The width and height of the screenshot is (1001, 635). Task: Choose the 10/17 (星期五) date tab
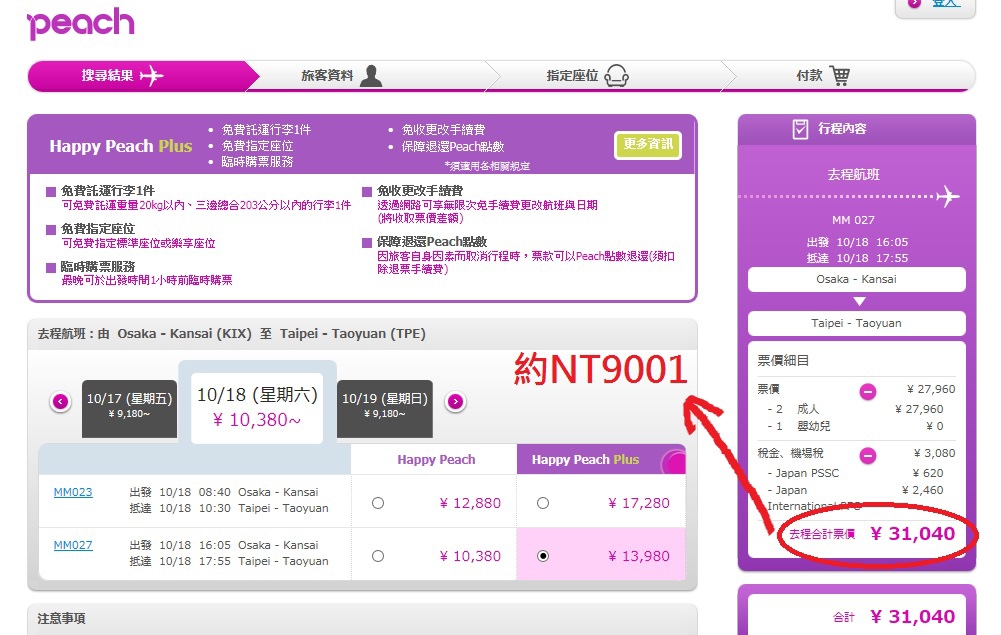[x=130, y=408]
